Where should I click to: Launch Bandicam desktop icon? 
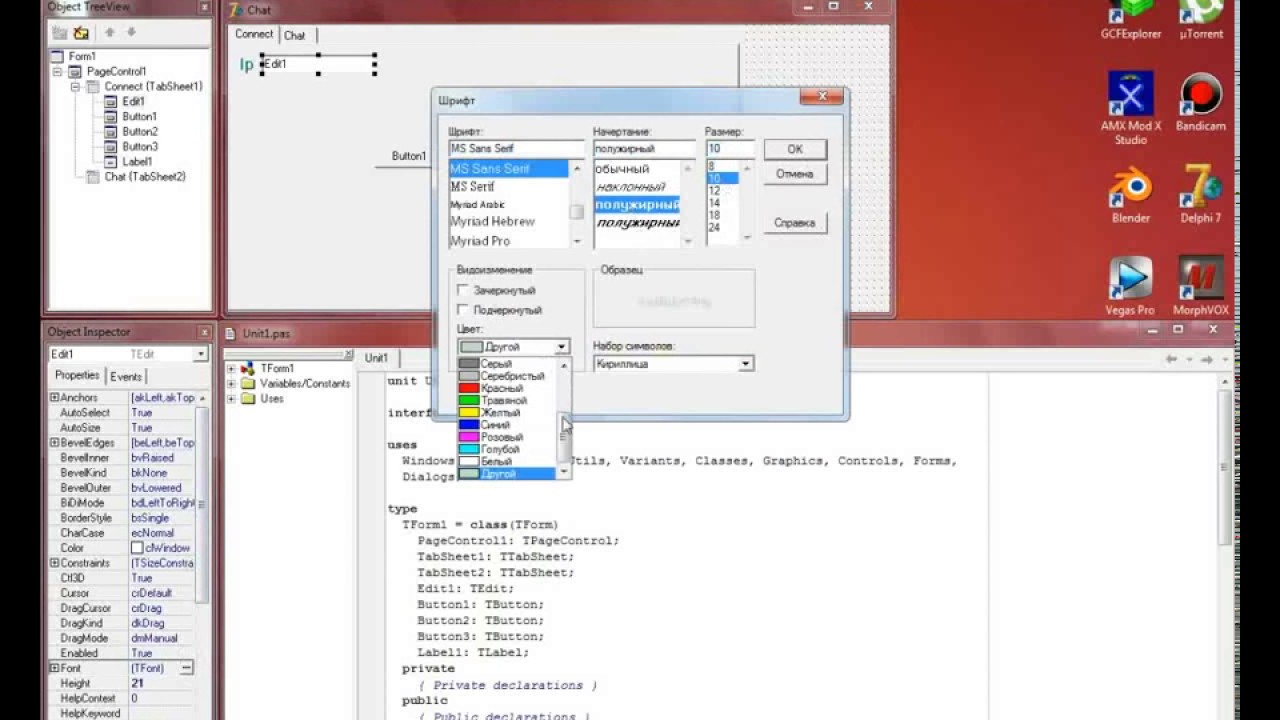pyautogui.click(x=1201, y=102)
